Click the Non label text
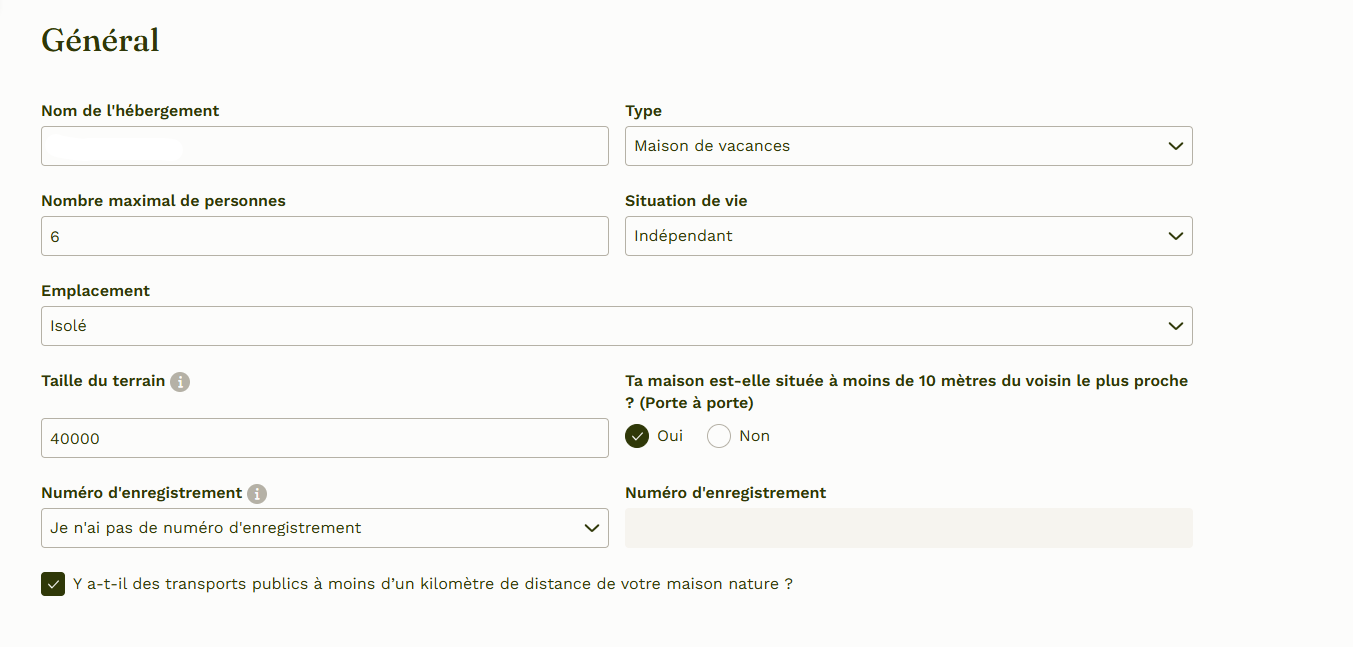This screenshot has width=1353, height=647. (x=755, y=436)
